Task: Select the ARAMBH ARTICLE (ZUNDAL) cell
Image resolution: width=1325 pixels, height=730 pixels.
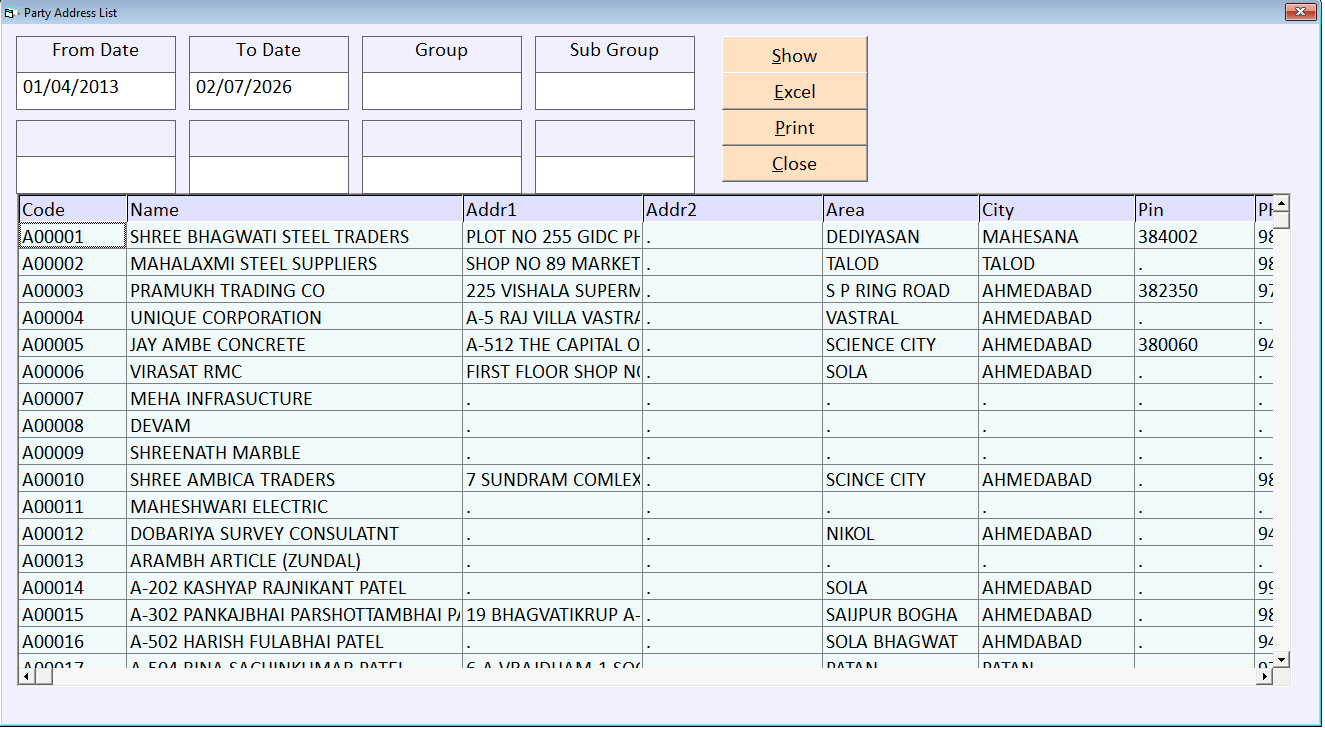Action: tap(295, 561)
